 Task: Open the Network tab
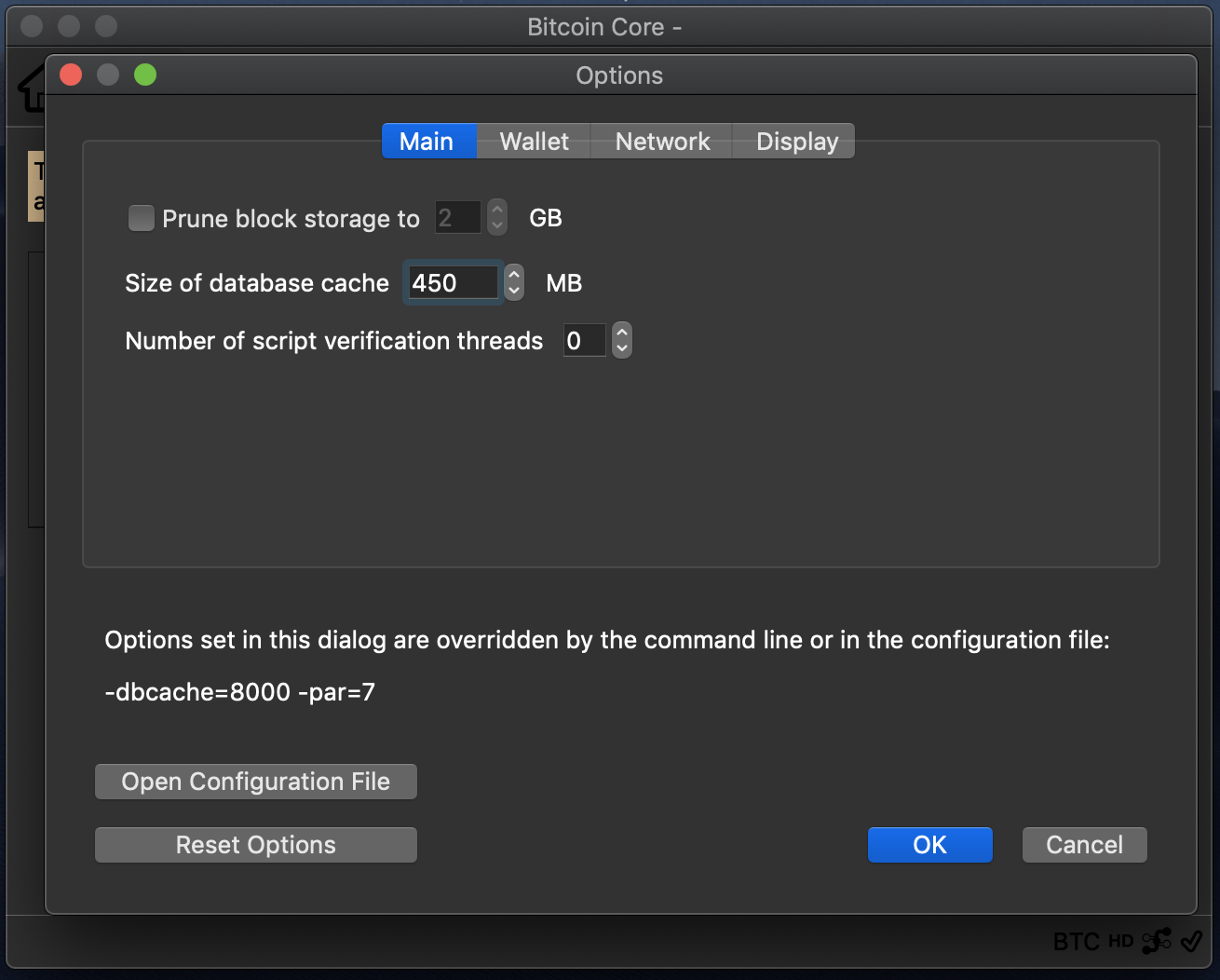point(662,142)
